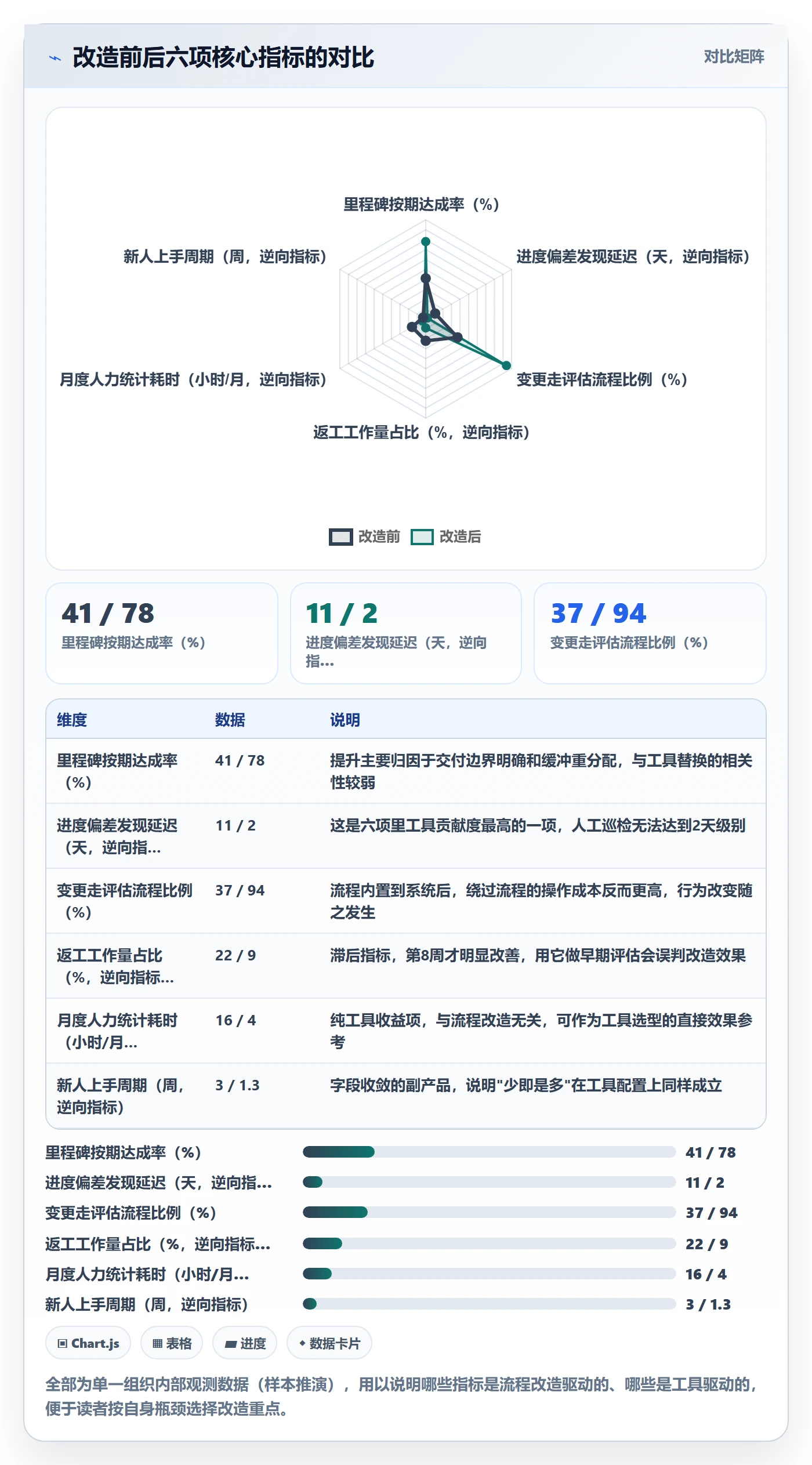Click the note starting with 流程内置到系统后

(541, 901)
